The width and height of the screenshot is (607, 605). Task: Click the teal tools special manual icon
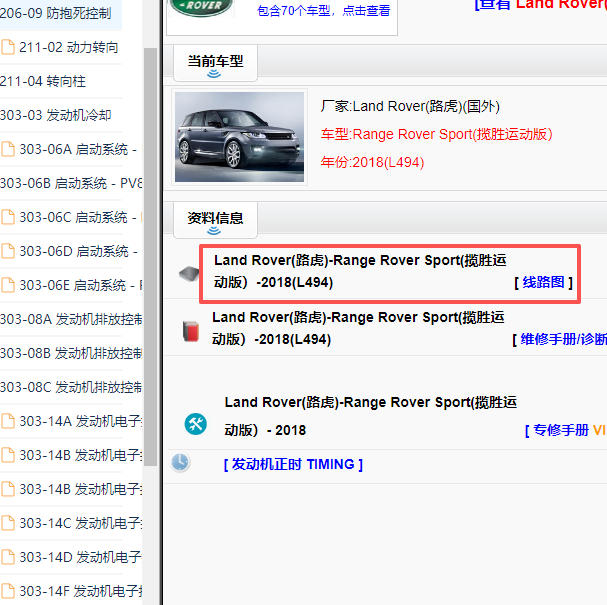click(x=195, y=424)
